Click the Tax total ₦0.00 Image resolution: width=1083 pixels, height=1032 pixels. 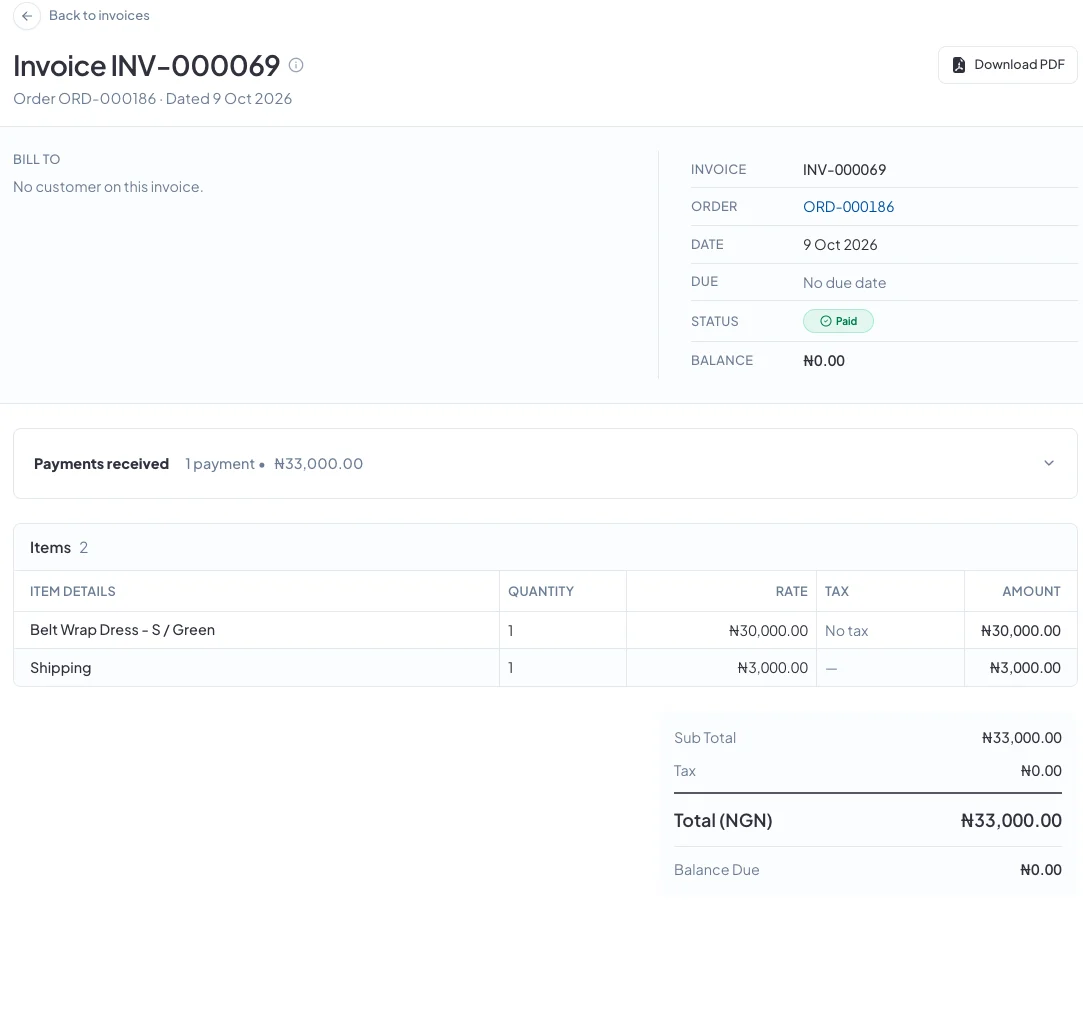click(x=1041, y=771)
